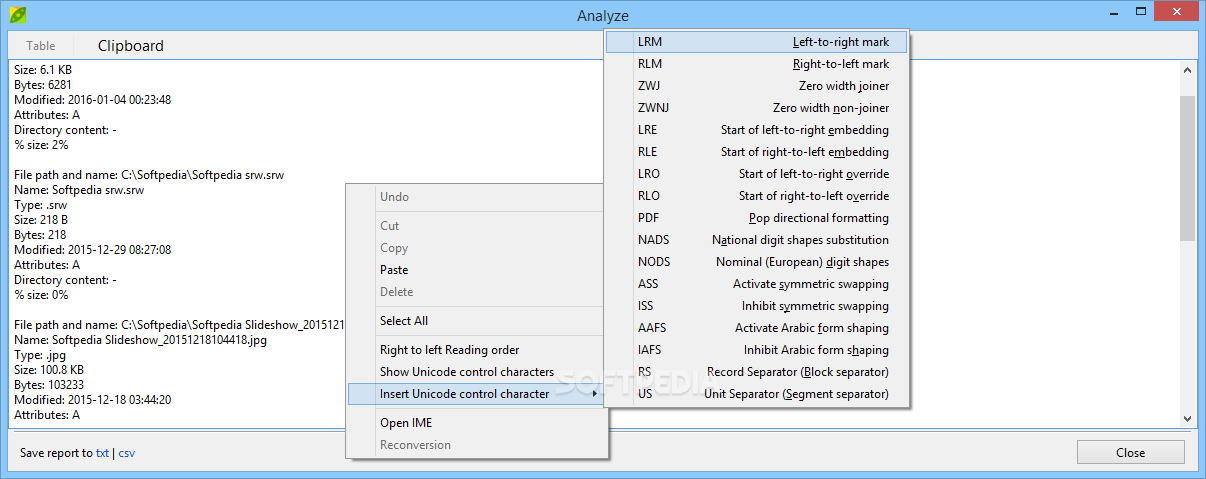The width and height of the screenshot is (1206, 479).
Task: Select Open IME menu entry
Action: [477, 423]
